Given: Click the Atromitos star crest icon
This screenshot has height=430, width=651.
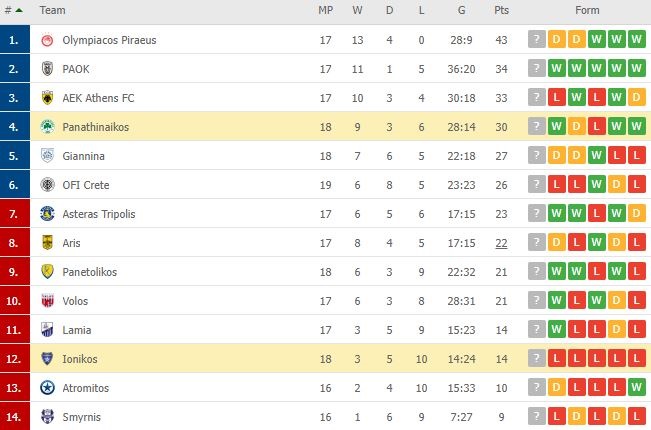Looking at the screenshot, I should 47,388.
